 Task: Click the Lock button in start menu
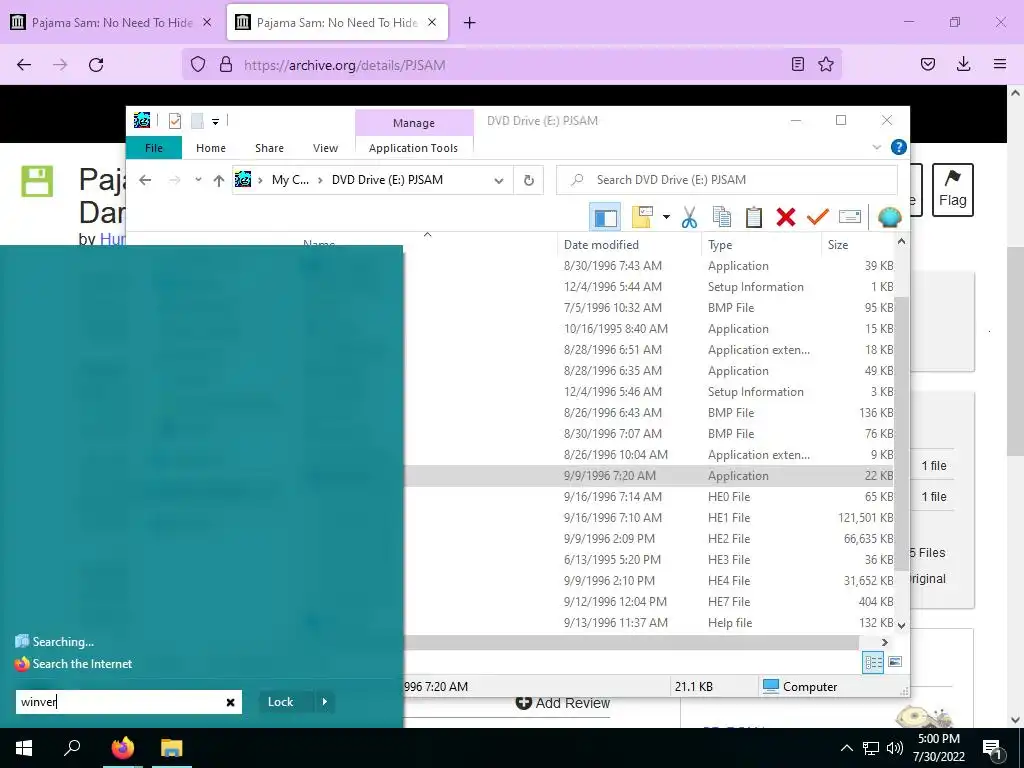pos(281,702)
